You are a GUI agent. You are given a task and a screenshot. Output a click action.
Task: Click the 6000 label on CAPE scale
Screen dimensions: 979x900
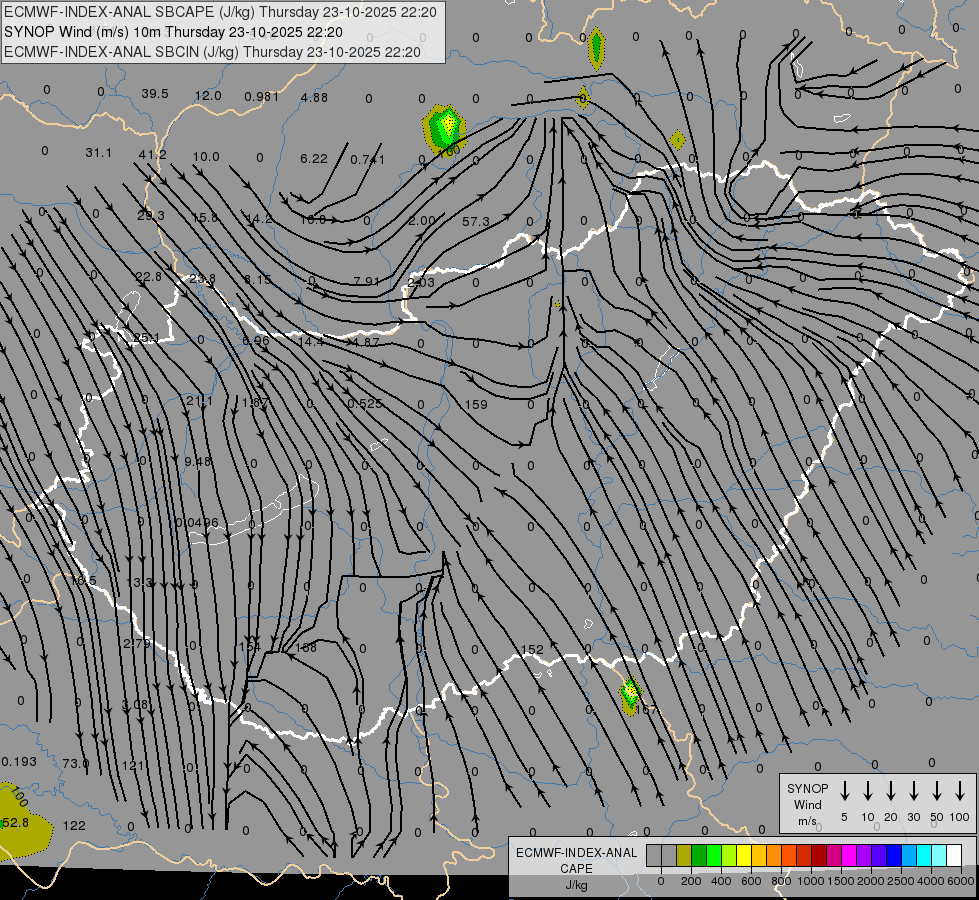pyautogui.click(x=962, y=881)
